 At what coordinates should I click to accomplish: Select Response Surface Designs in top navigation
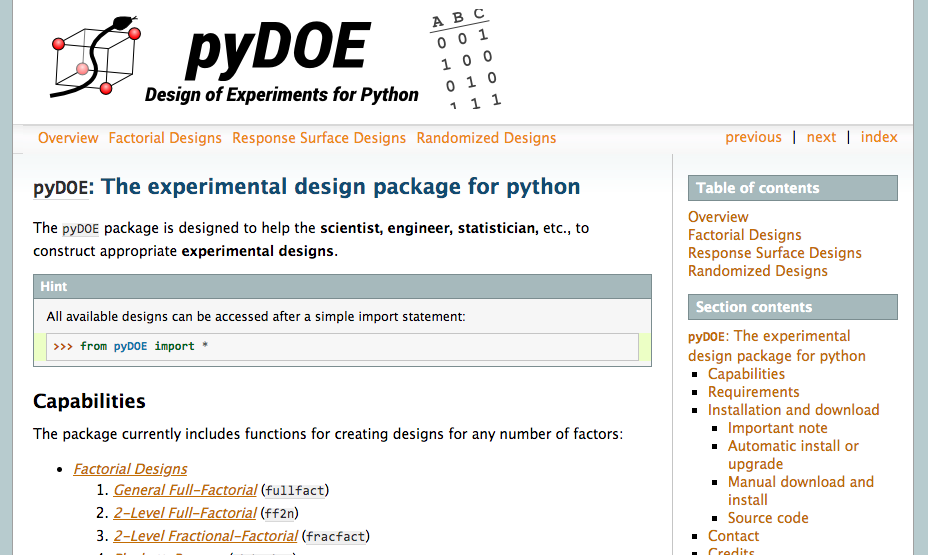[319, 138]
